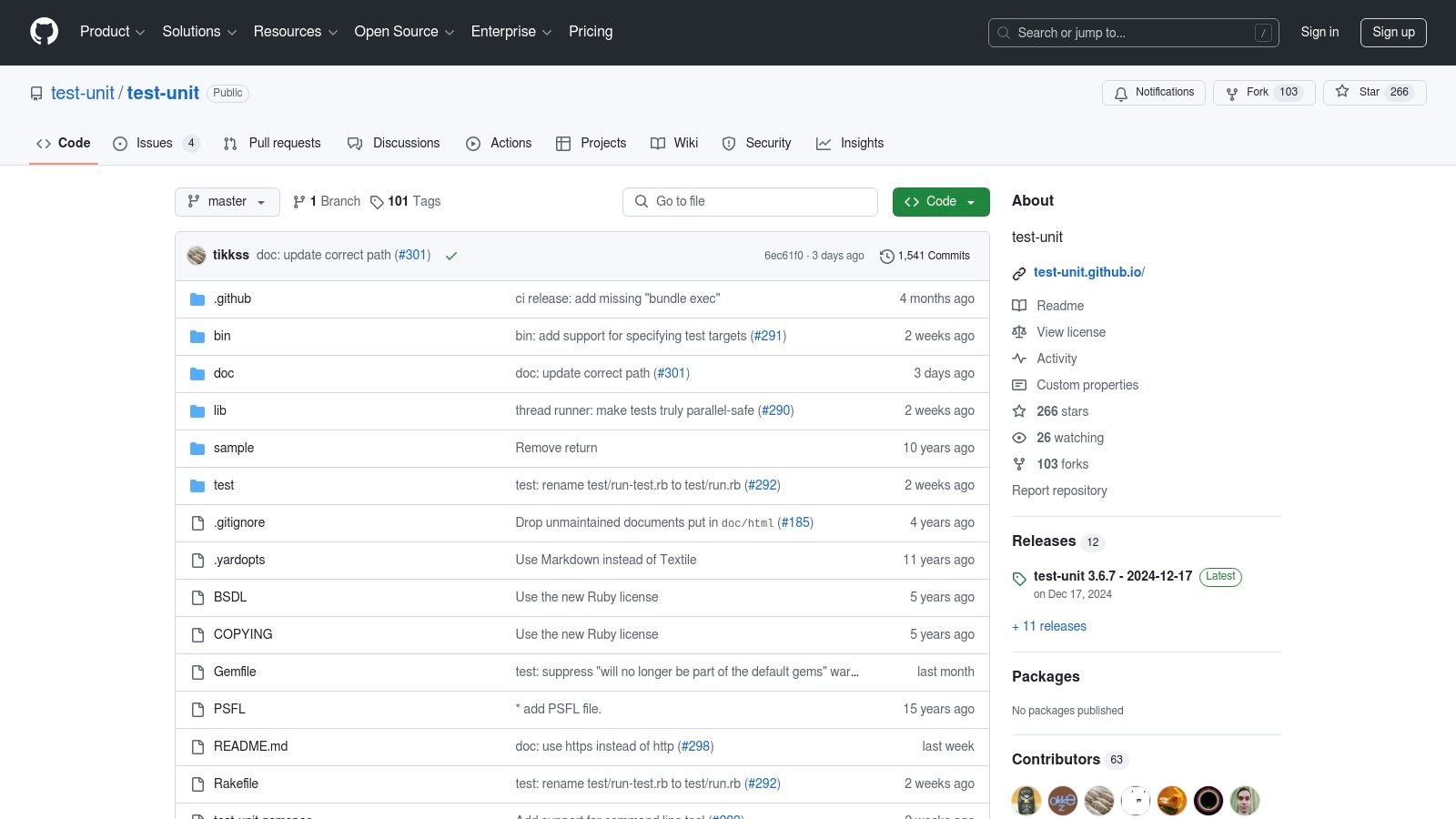The image size is (1456, 819).
Task: Open the Pricing link
Action: tap(591, 32)
